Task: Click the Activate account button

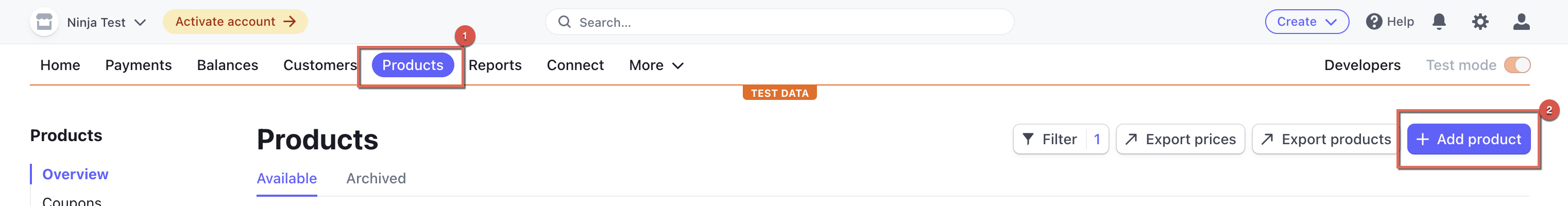Action: pos(235,22)
